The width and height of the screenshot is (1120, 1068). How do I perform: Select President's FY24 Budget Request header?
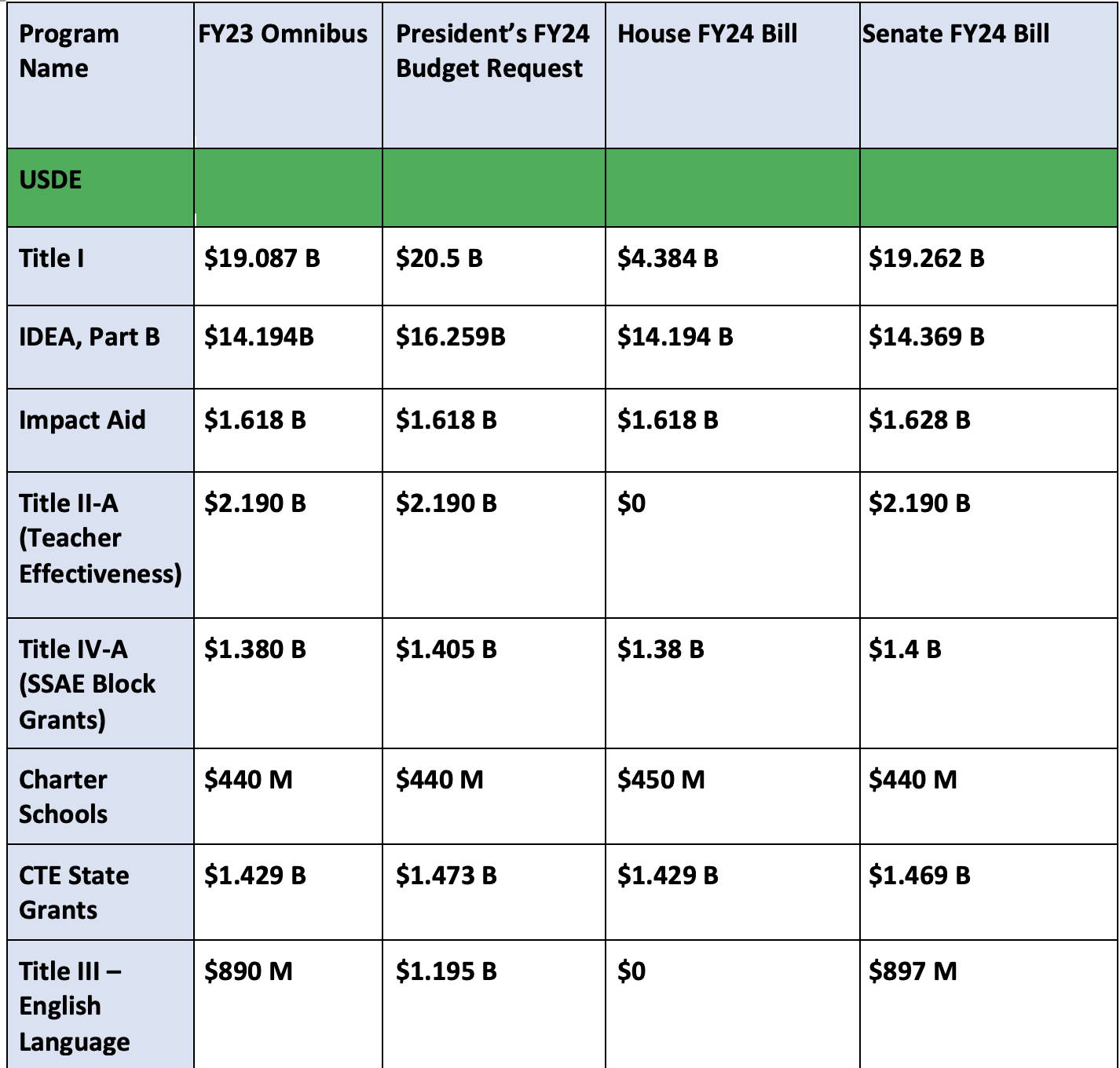[494, 75]
